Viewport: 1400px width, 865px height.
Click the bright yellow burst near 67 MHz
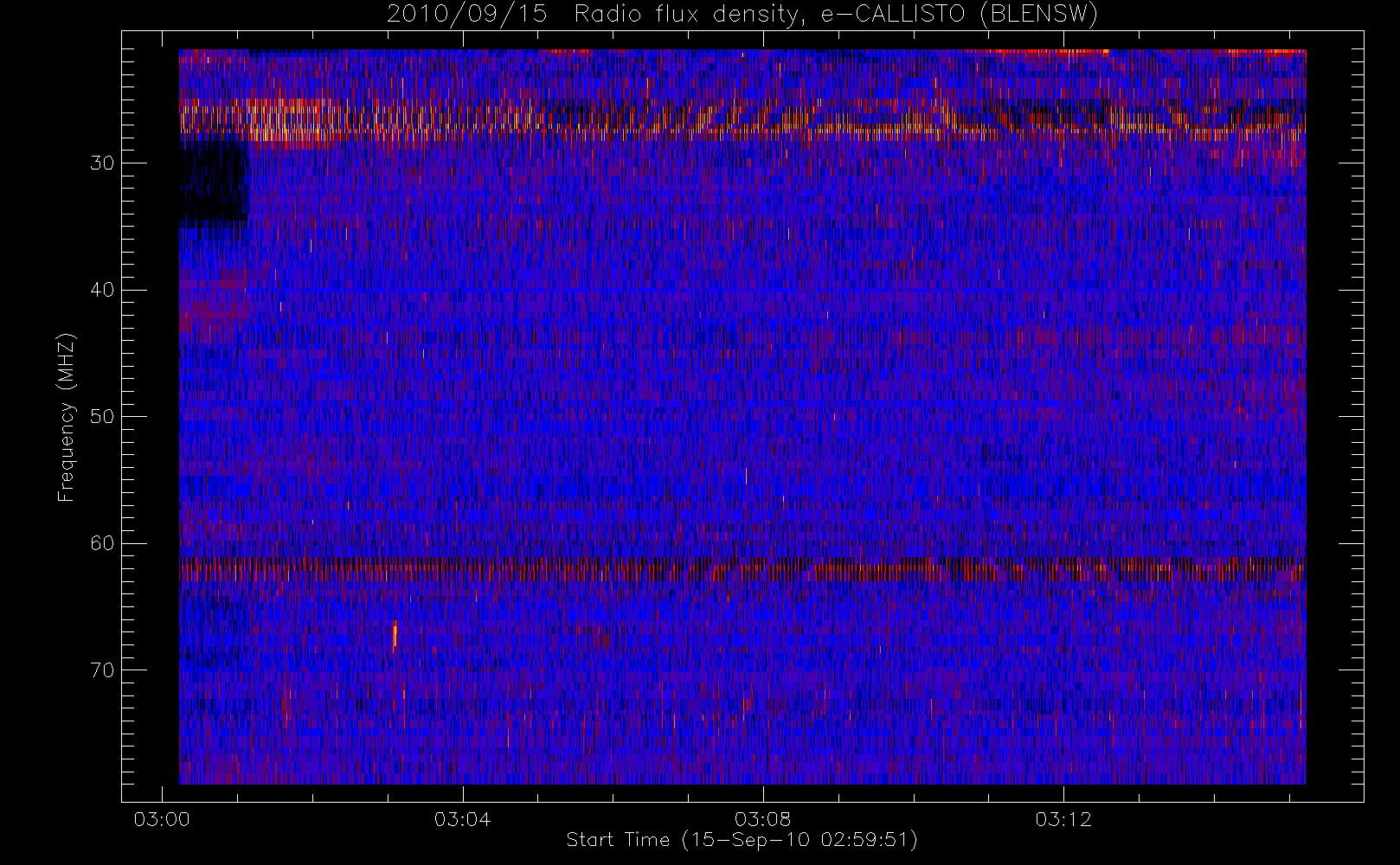point(395,634)
